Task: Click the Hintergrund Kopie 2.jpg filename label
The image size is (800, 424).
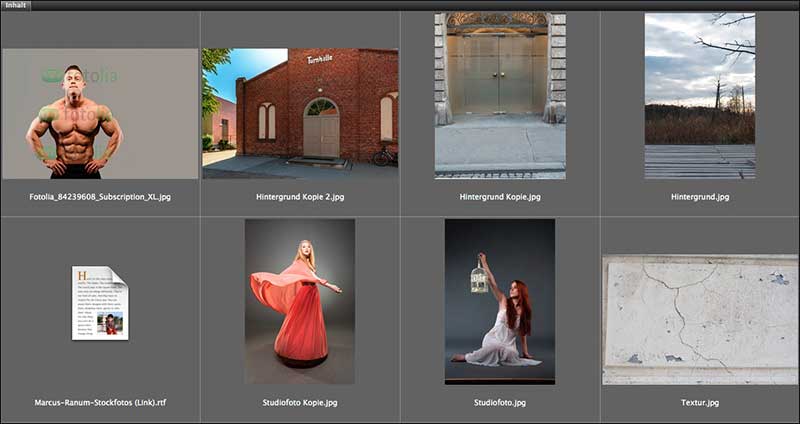Action: (x=300, y=197)
